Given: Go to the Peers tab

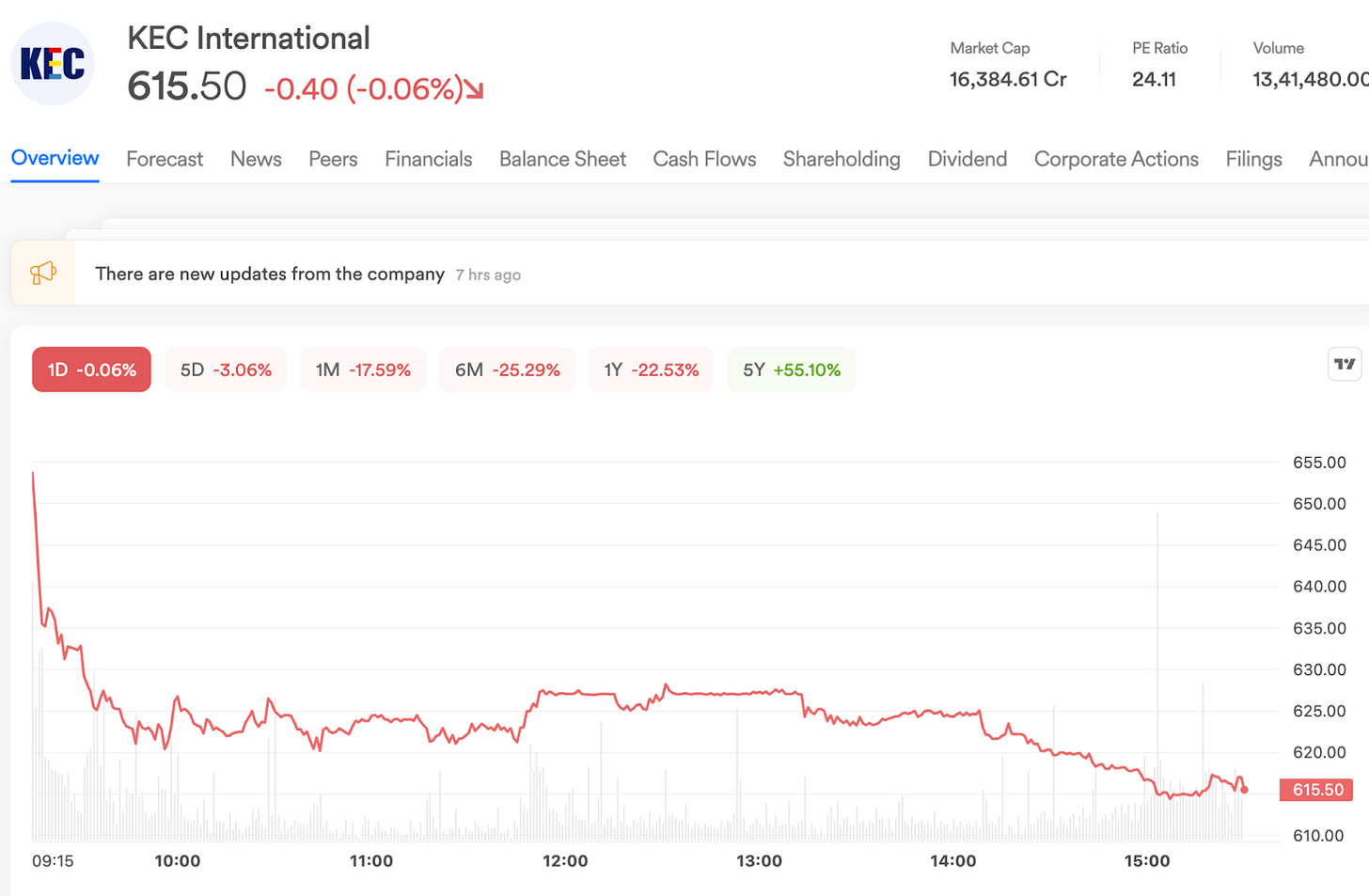Looking at the screenshot, I should (x=333, y=159).
